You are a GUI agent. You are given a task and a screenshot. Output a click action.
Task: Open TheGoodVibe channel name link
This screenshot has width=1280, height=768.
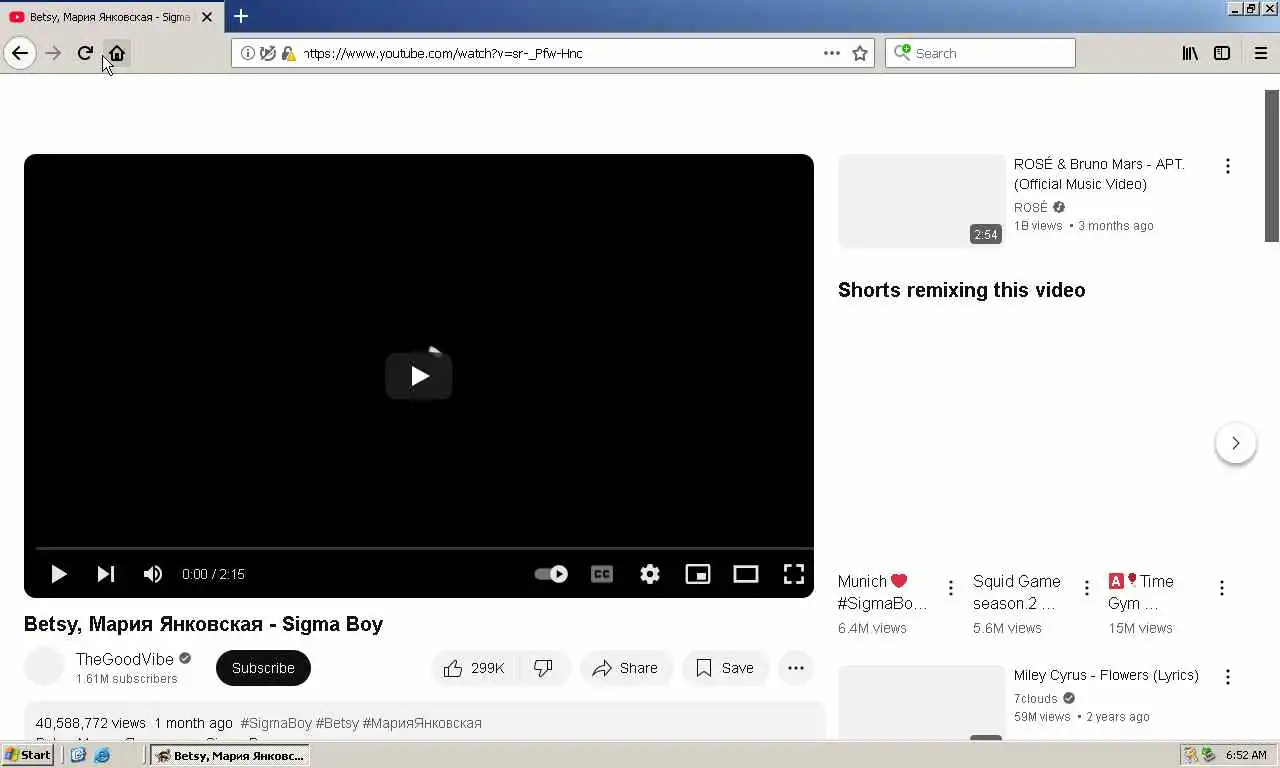(125, 659)
